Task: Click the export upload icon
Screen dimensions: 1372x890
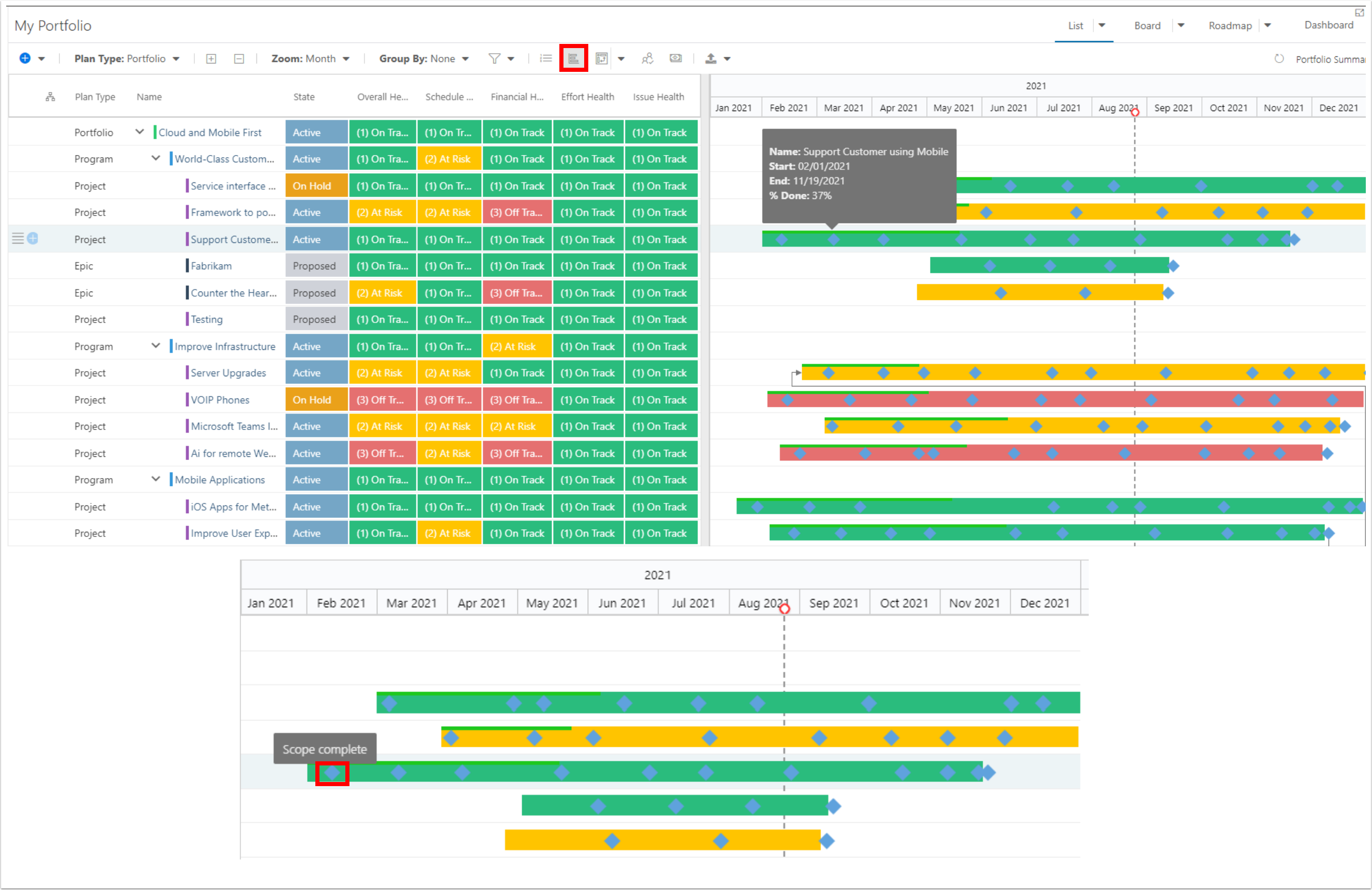Action: pyautogui.click(x=711, y=58)
